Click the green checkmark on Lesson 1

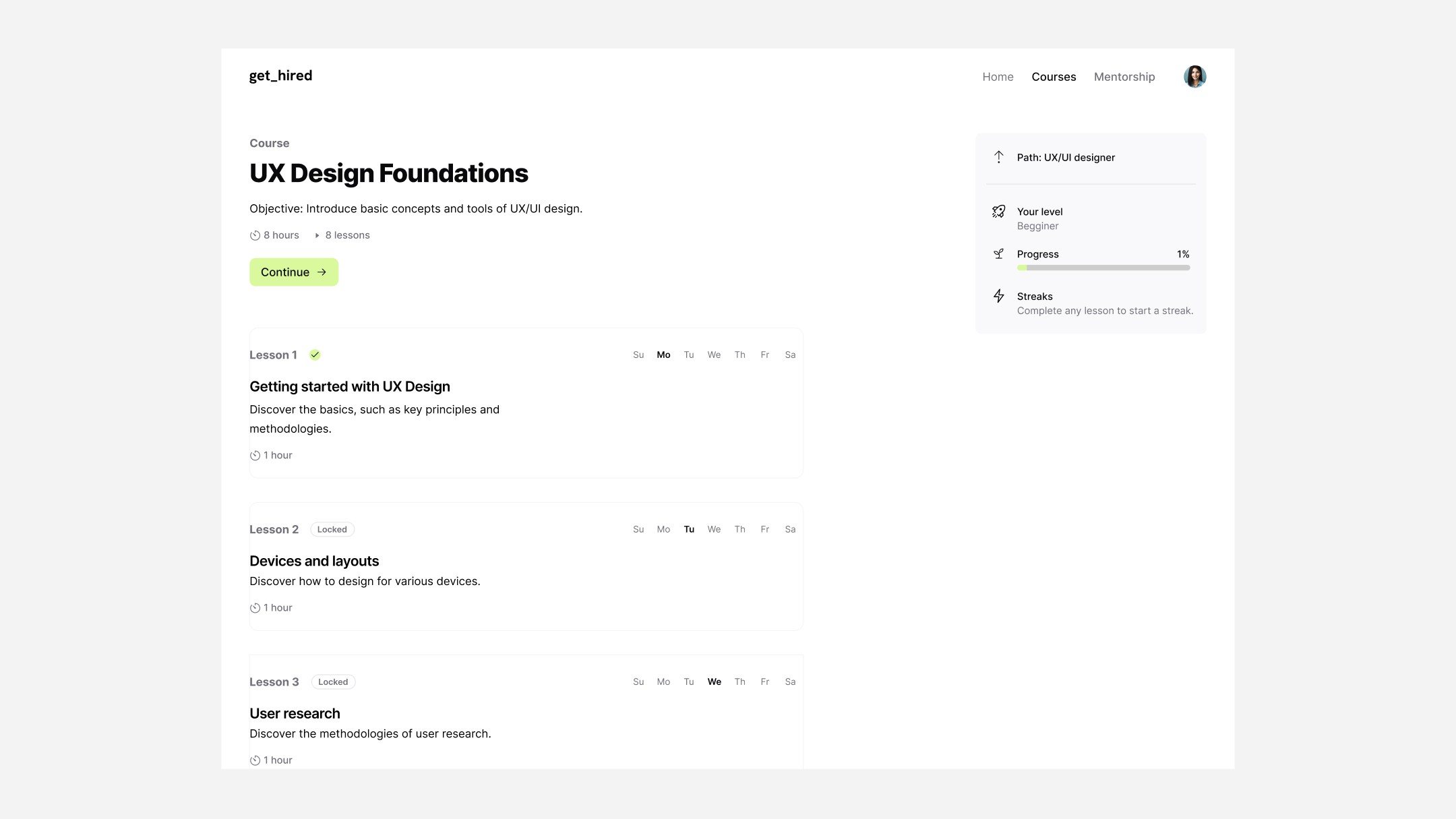point(315,355)
